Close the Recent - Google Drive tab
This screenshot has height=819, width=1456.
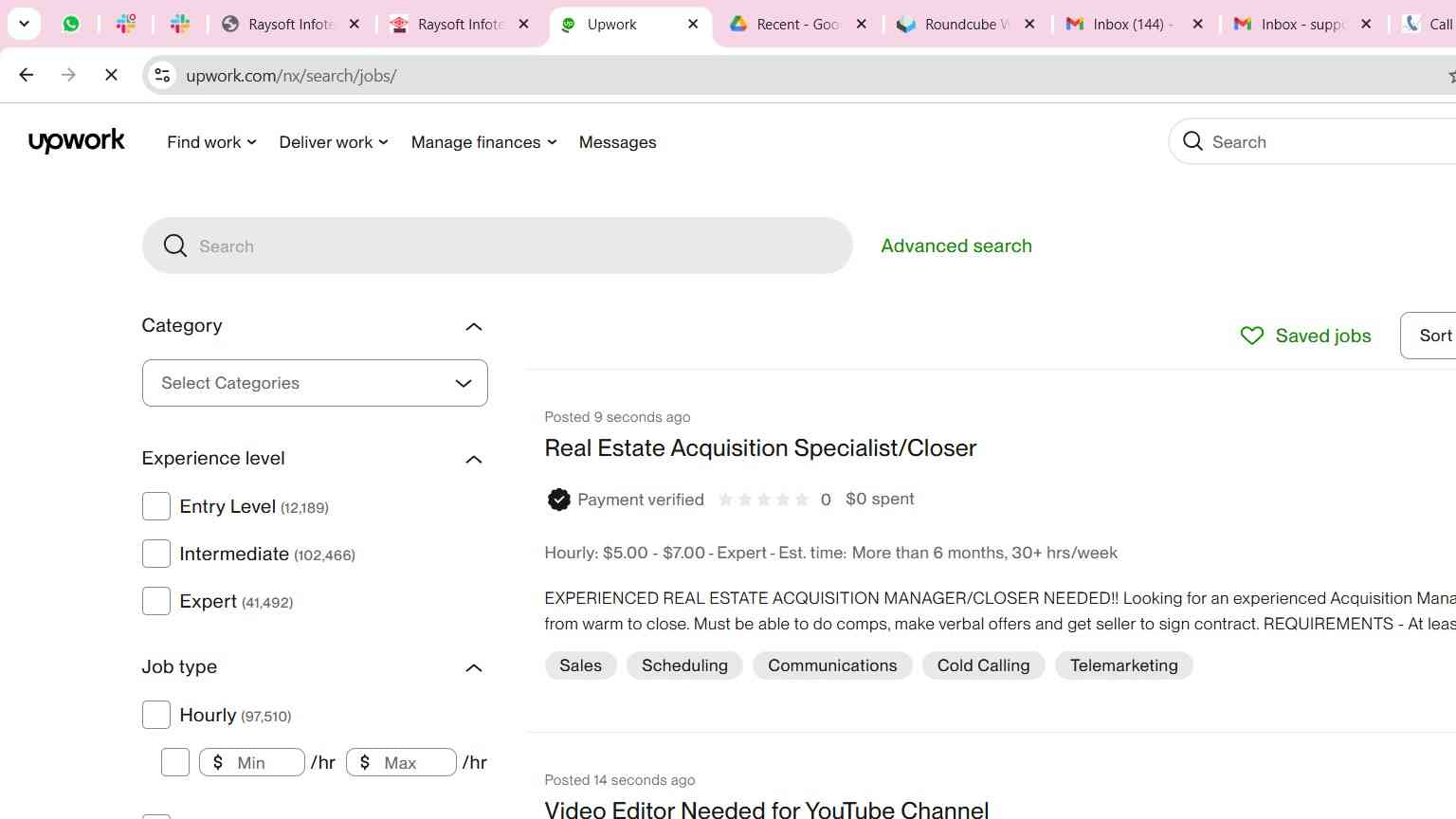pos(861,24)
